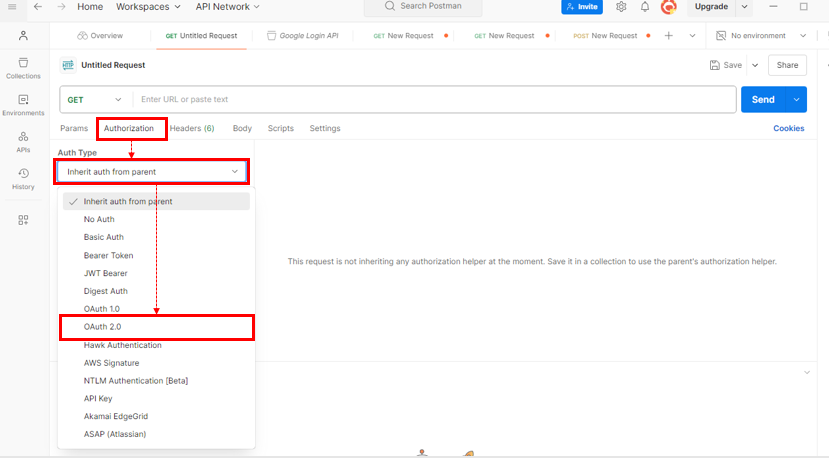Switch to the Authorization tab
This screenshot has width=829, height=458.
pyautogui.click(x=128, y=129)
